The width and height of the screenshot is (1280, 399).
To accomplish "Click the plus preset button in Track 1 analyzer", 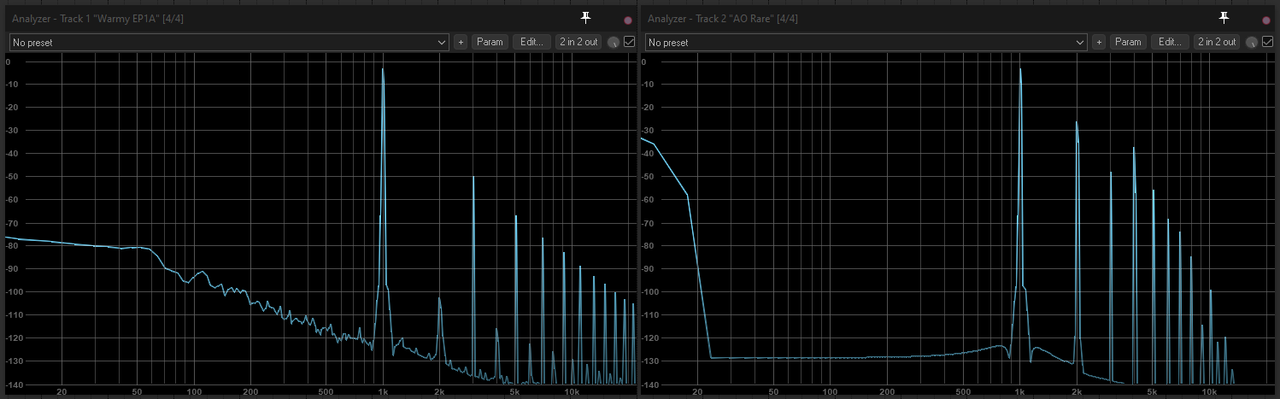I will pos(461,42).
